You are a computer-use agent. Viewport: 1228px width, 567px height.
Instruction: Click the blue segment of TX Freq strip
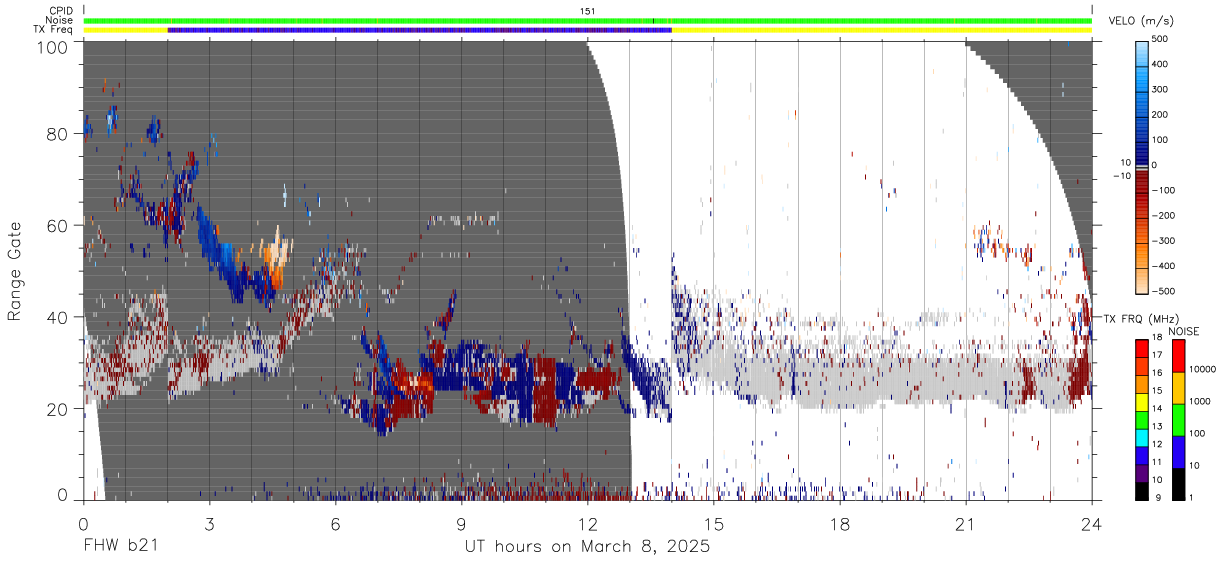(x=419, y=30)
